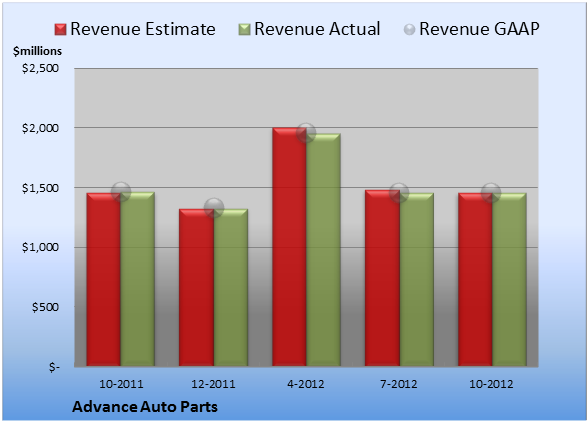Click the $millions axis unit label
The width and height of the screenshot is (588, 422).
(x=38, y=51)
